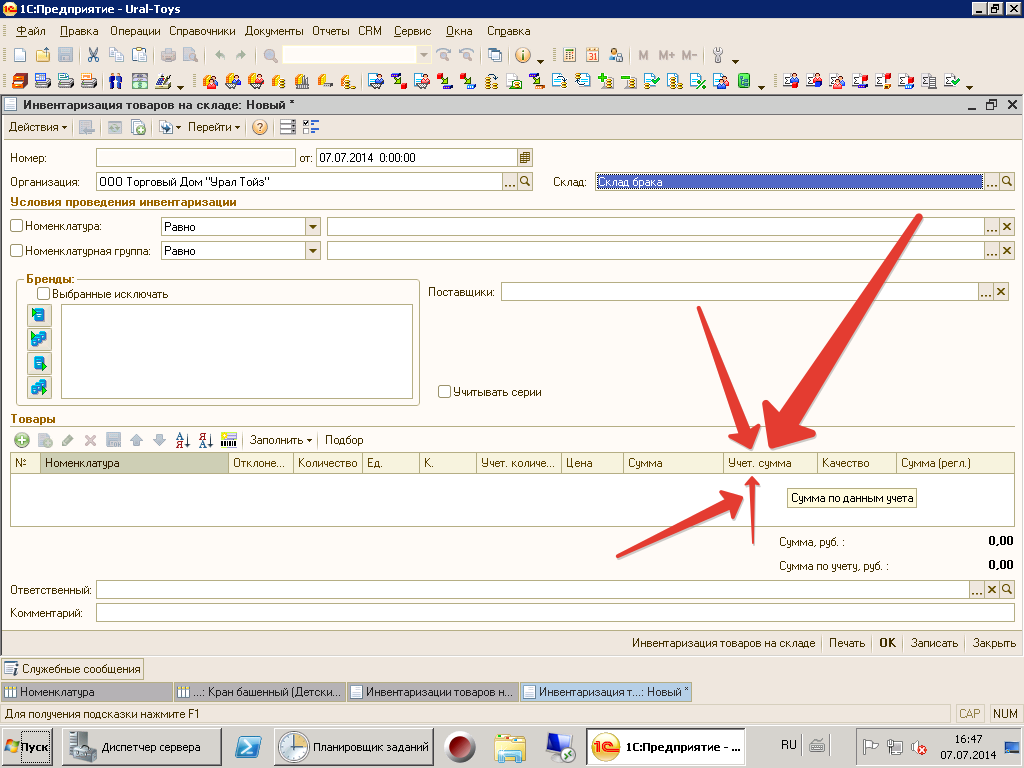The height and width of the screenshot is (768, 1024).
Task: Click move row down arrow icon
Action: tap(159, 440)
